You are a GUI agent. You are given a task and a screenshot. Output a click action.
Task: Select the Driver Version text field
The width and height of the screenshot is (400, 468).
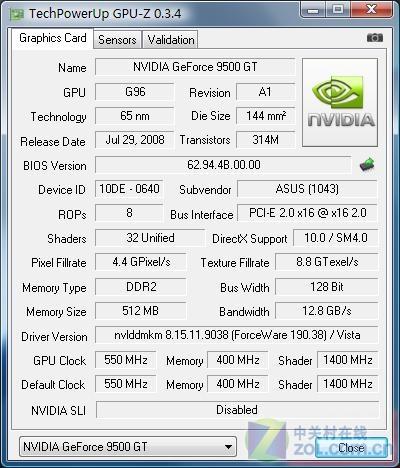tap(237, 335)
